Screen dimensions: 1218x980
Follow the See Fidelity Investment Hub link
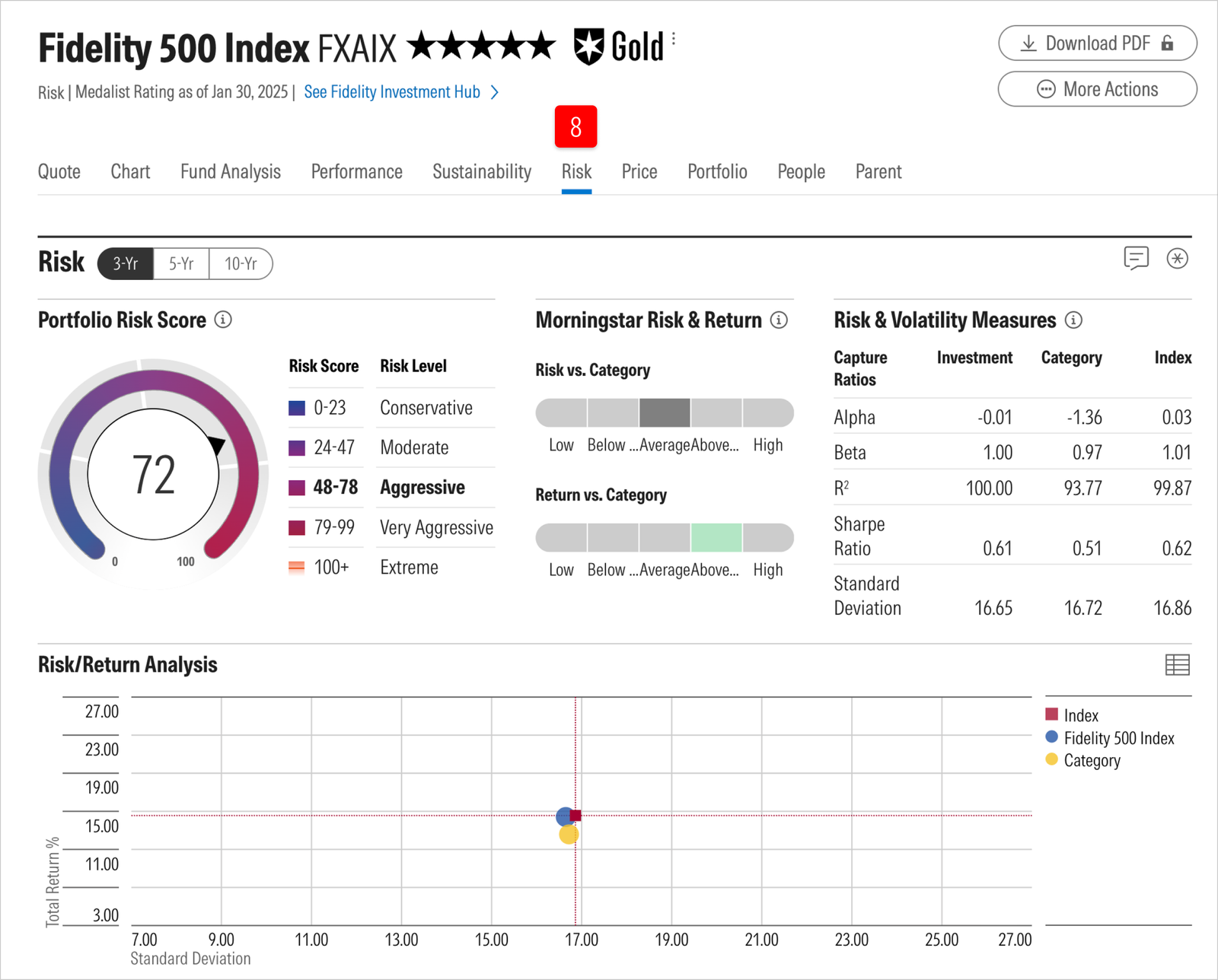[x=392, y=92]
